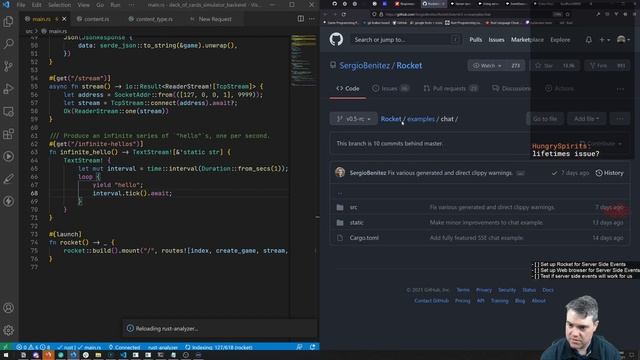This screenshot has height=360, width=640.
Task: Open the Manage gear in VS Code
Action: [8, 330]
